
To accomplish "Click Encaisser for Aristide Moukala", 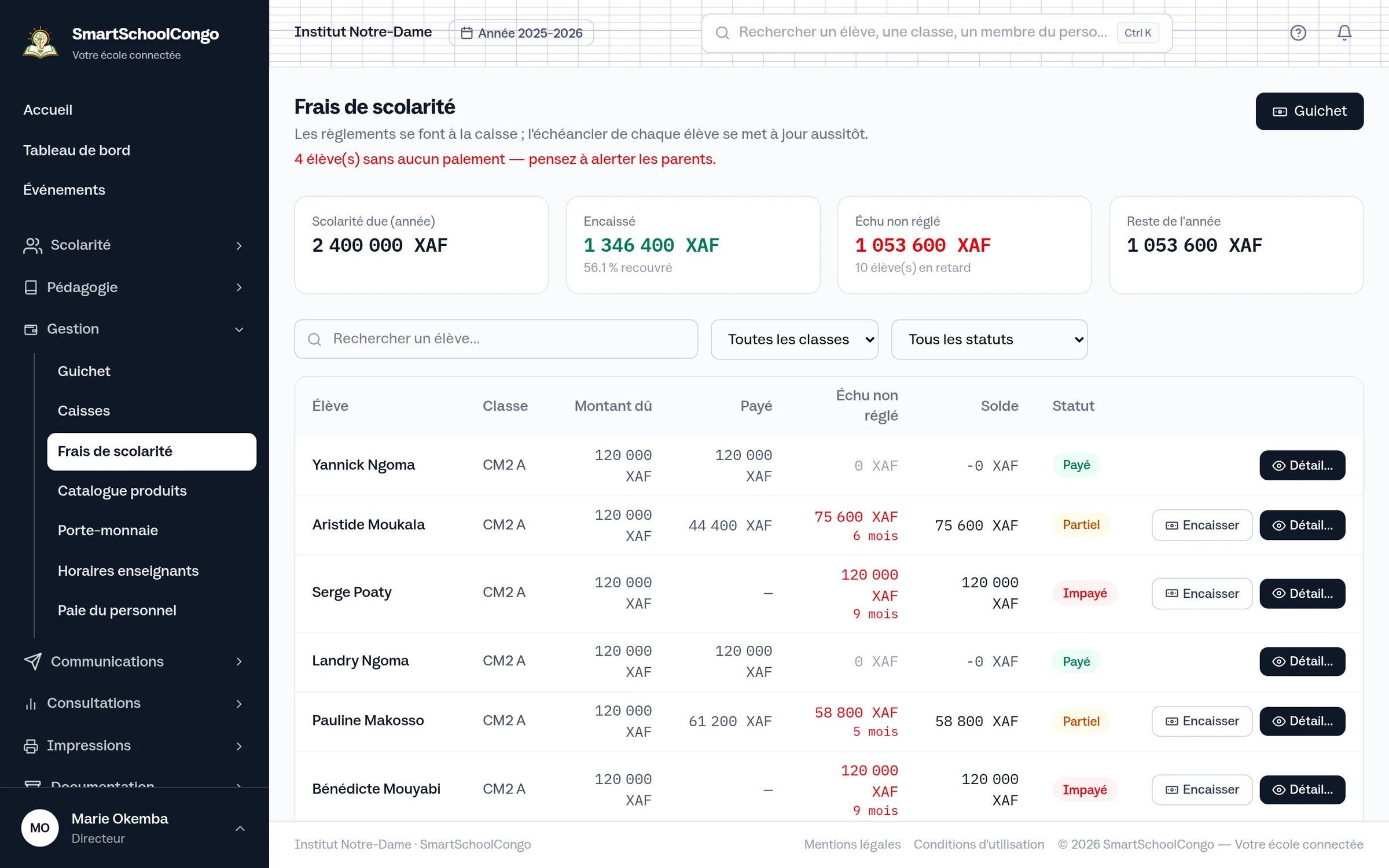I will (1202, 525).
